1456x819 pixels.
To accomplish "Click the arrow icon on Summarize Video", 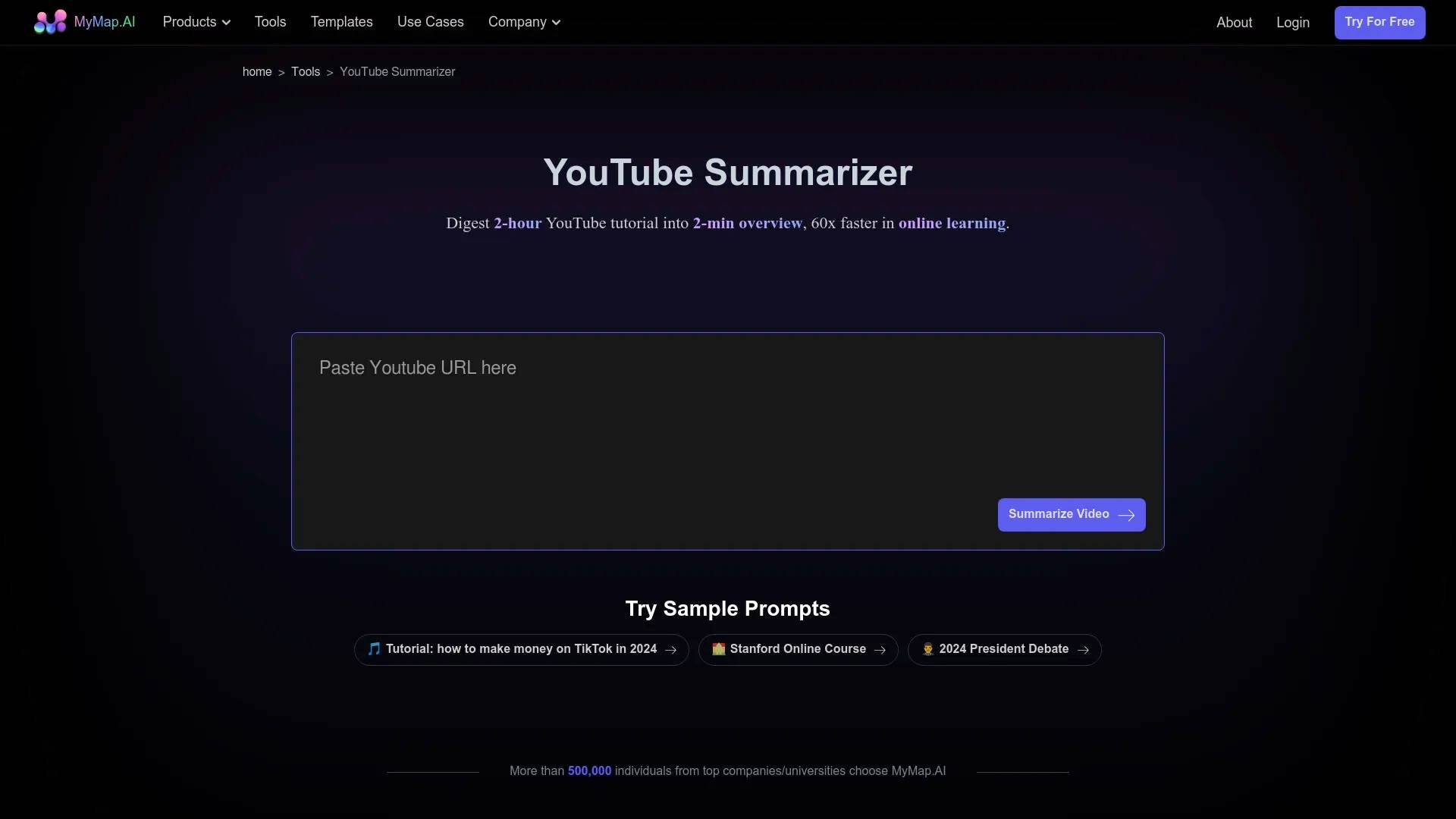I will point(1126,515).
